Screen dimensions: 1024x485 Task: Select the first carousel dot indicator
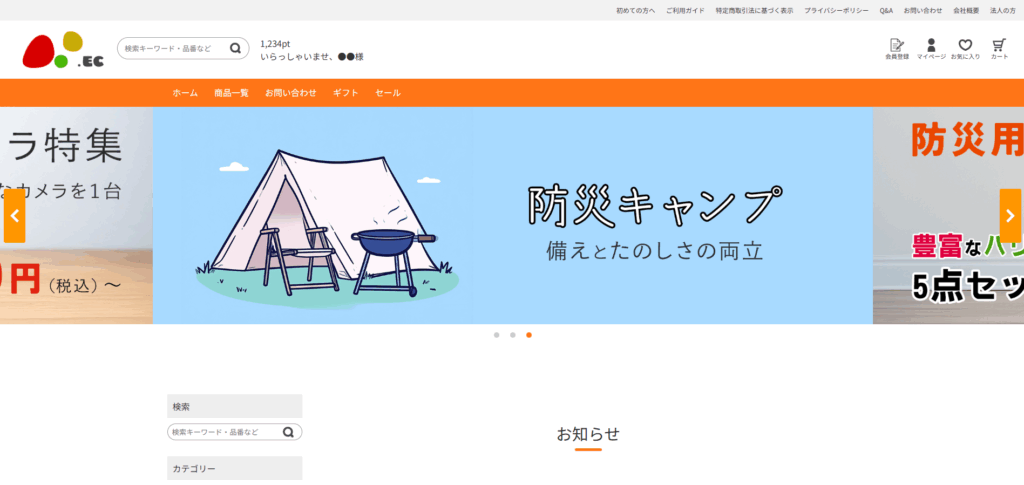(x=496, y=335)
